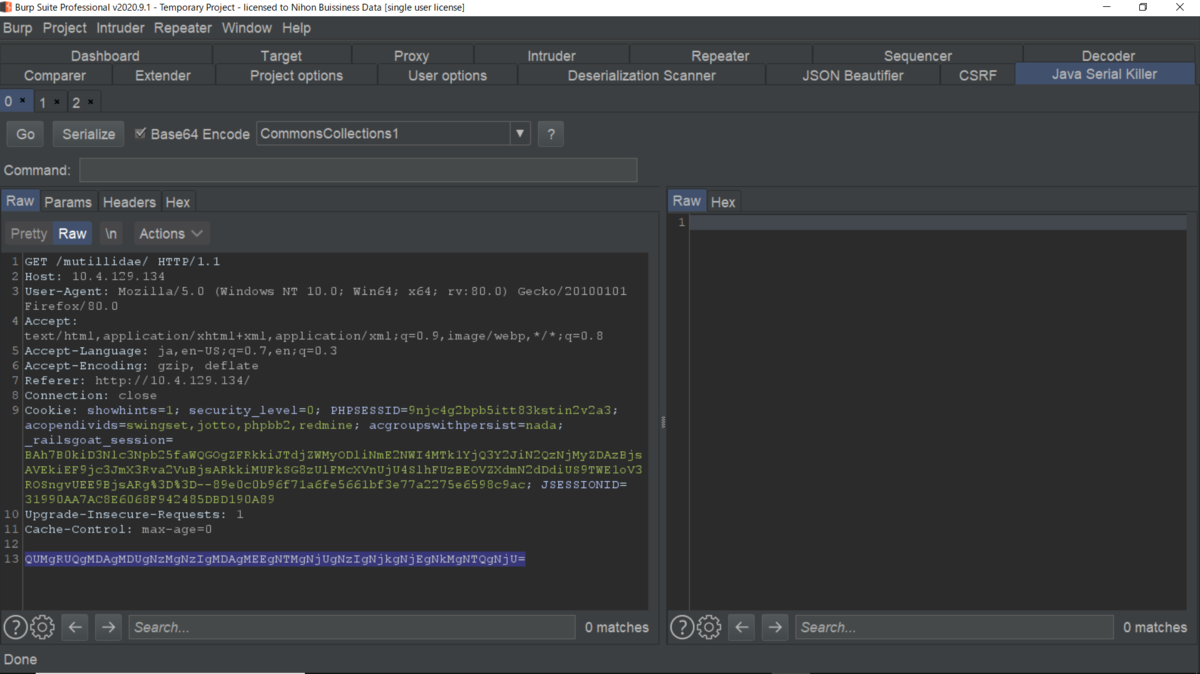Open the Deserialization Scanner tab
Screen dimensions: 1200x674
642,75
